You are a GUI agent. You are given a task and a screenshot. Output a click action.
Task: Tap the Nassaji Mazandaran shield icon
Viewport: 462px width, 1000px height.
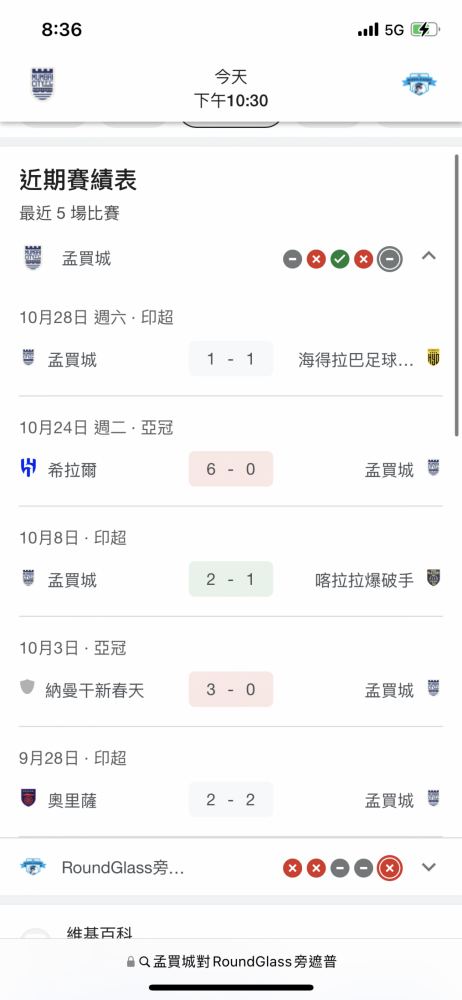click(27, 688)
